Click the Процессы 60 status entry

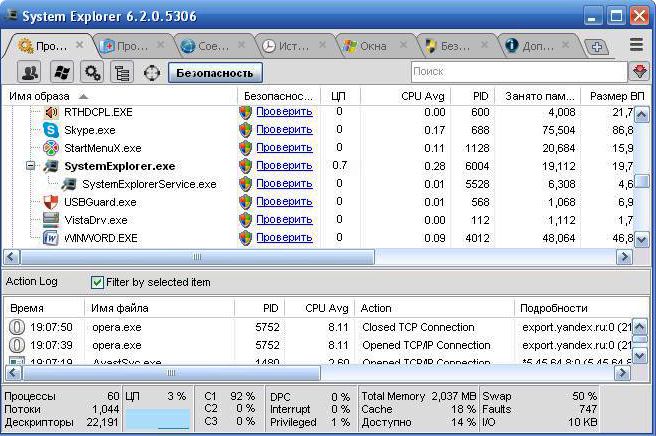[62, 396]
